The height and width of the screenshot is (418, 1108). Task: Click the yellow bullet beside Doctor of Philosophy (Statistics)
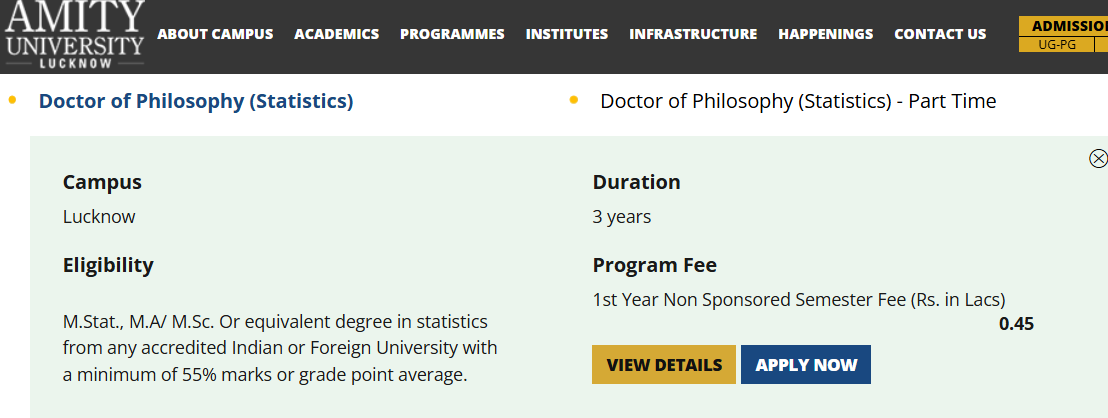point(13,100)
